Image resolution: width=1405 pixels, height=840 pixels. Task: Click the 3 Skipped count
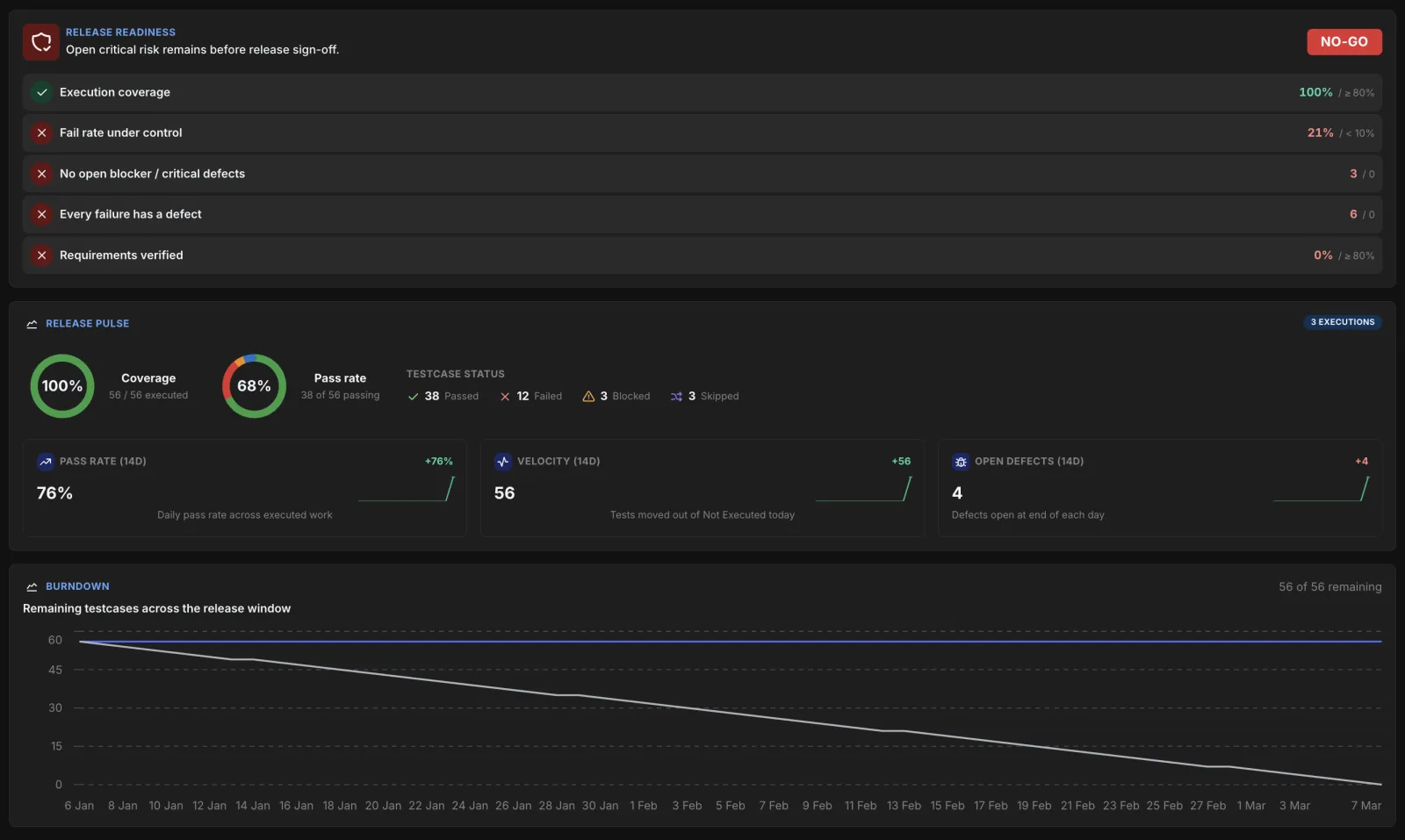tap(692, 397)
